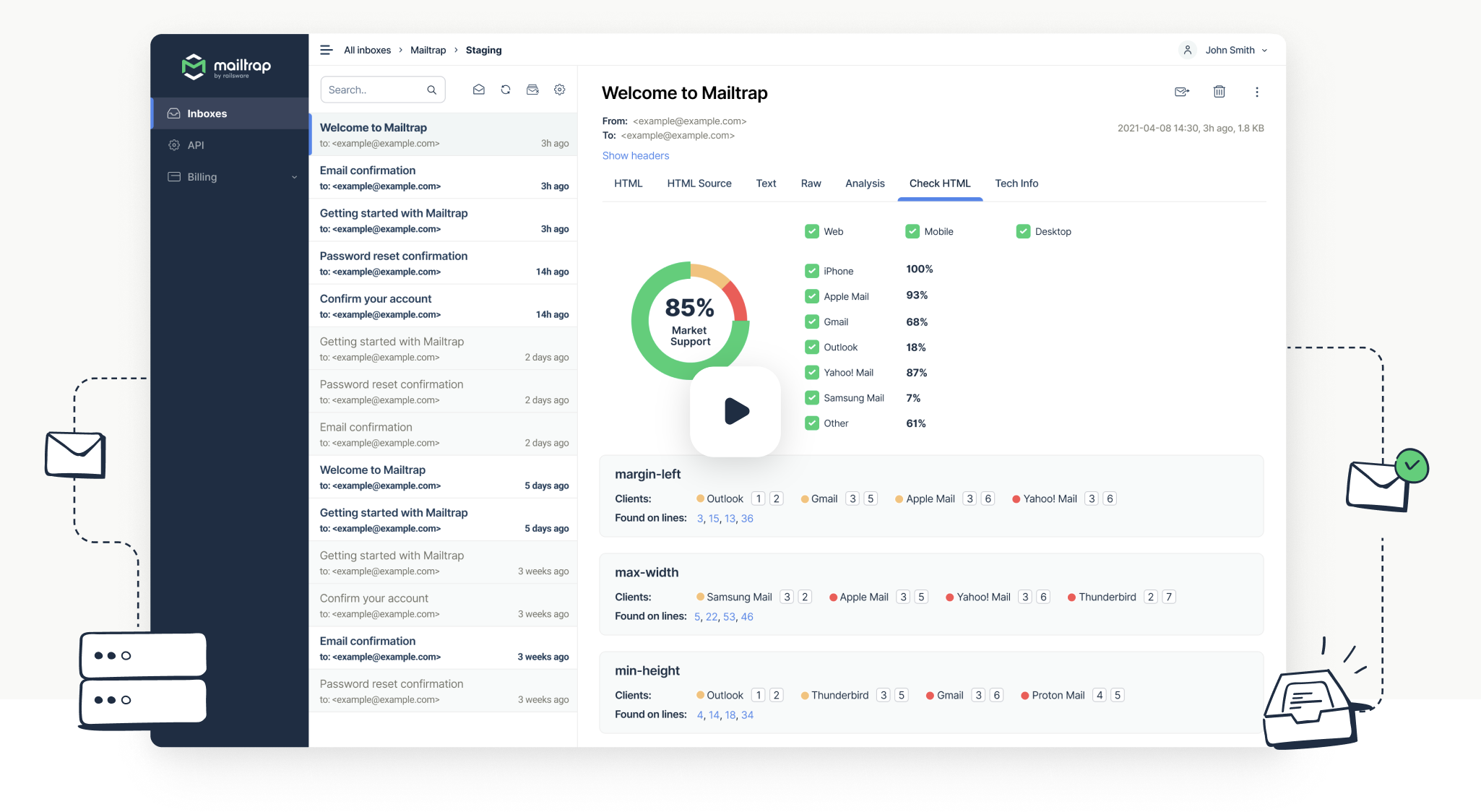Open inbox settings gear icon
The width and height of the screenshot is (1481, 812).
[559, 90]
